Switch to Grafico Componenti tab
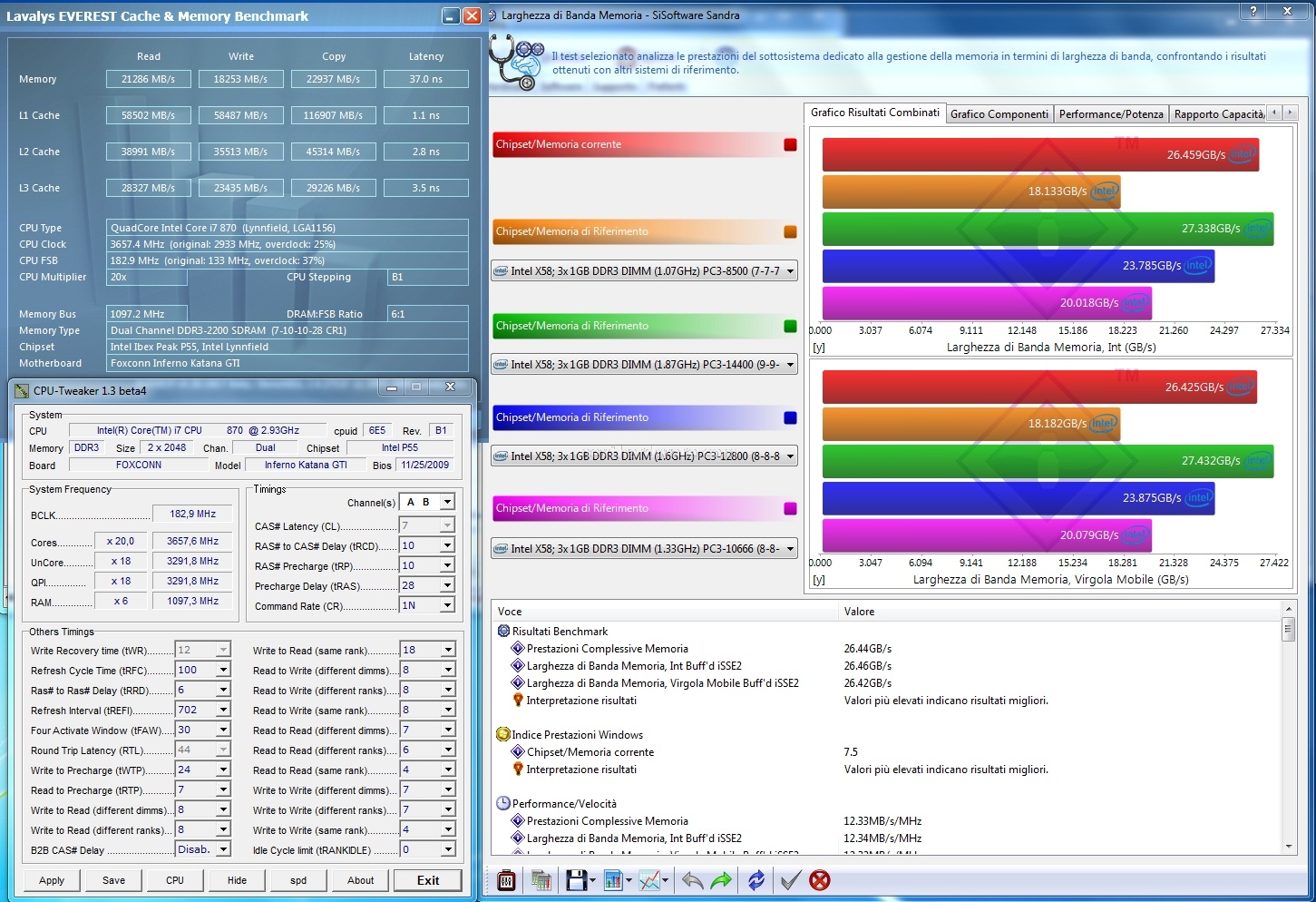Image resolution: width=1316 pixels, height=902 pixels. pyautogui.click(x=999, y=114)
